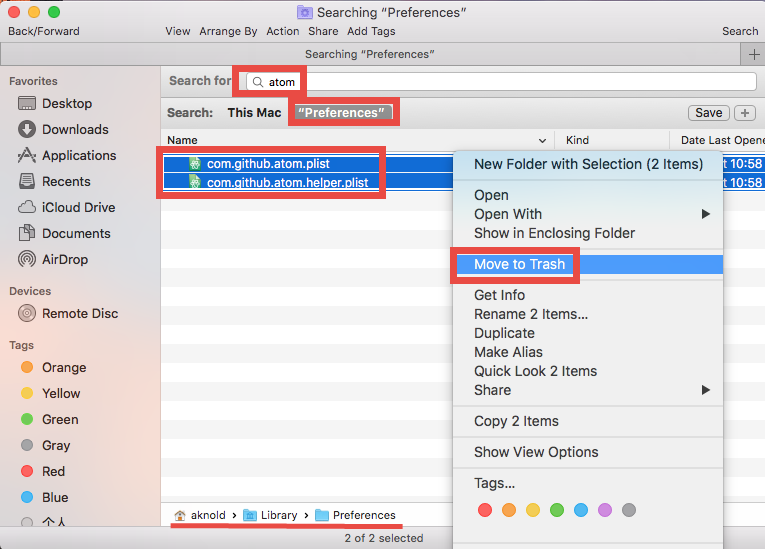Screen dimensions: 765x549
Task: Save the search with Save button
Action: (708, 113)
